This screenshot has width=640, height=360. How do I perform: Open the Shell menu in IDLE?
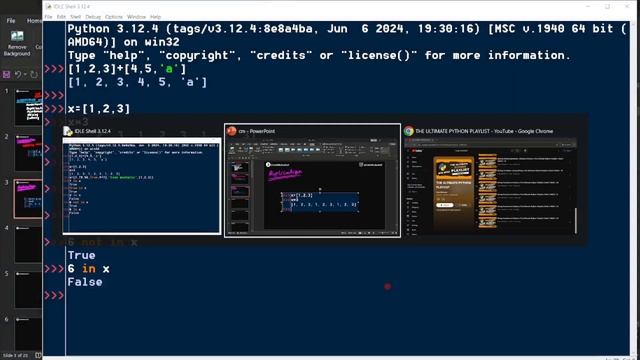(76, 17)
